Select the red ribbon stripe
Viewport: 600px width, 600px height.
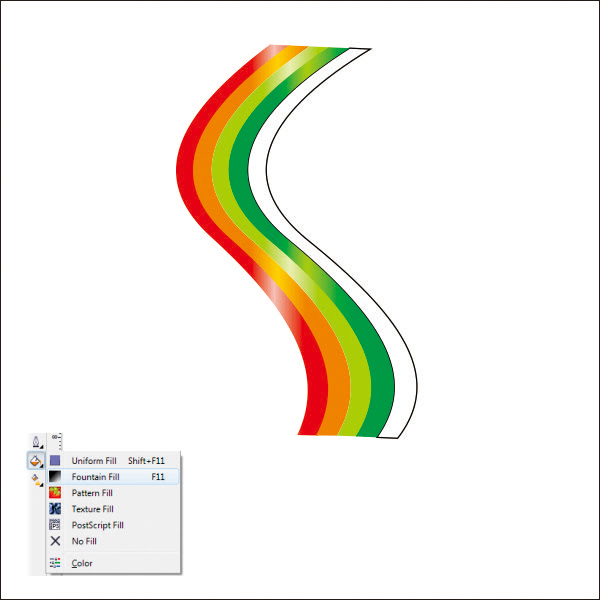click(x=185, y=168)
